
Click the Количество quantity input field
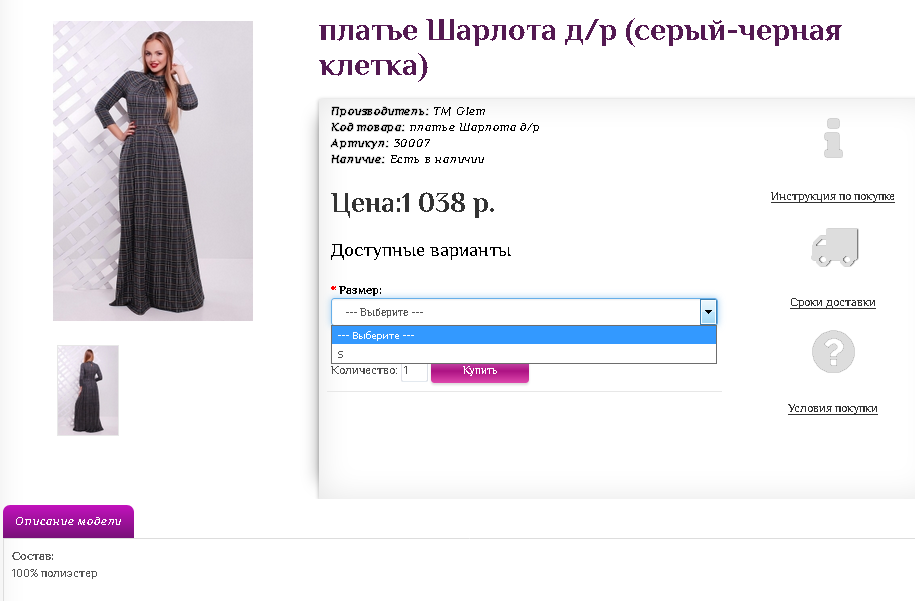point(414,371)
